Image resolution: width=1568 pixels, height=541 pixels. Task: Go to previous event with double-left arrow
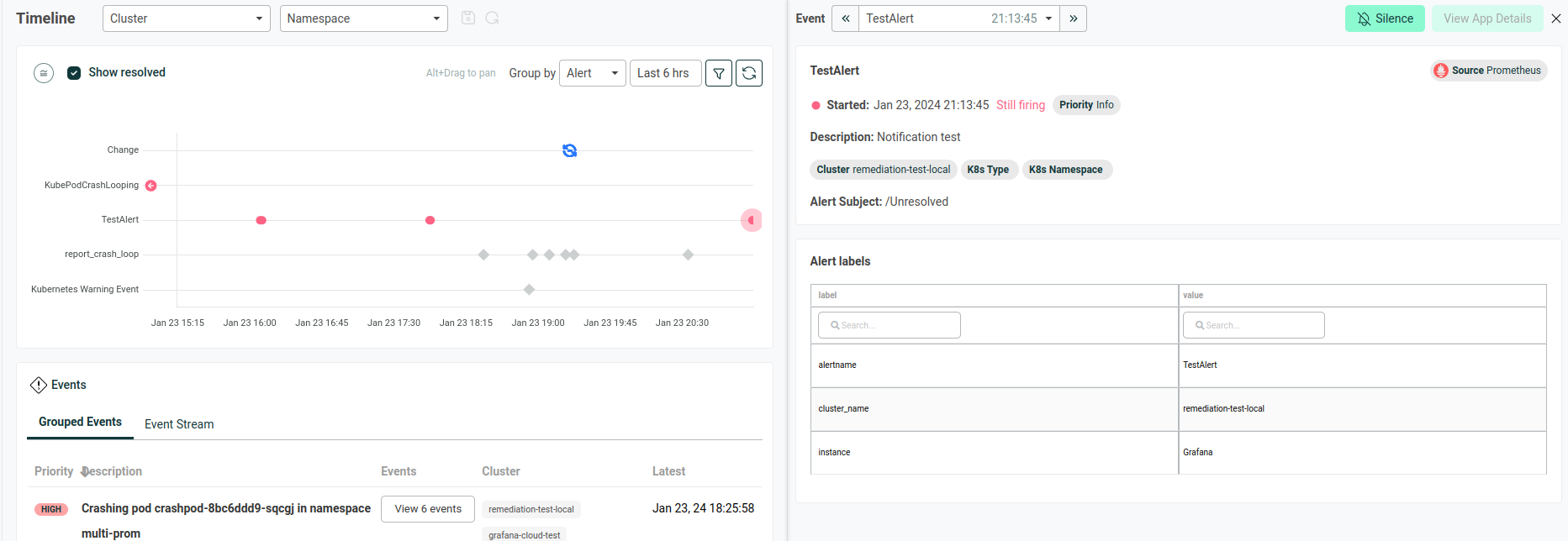845,18
